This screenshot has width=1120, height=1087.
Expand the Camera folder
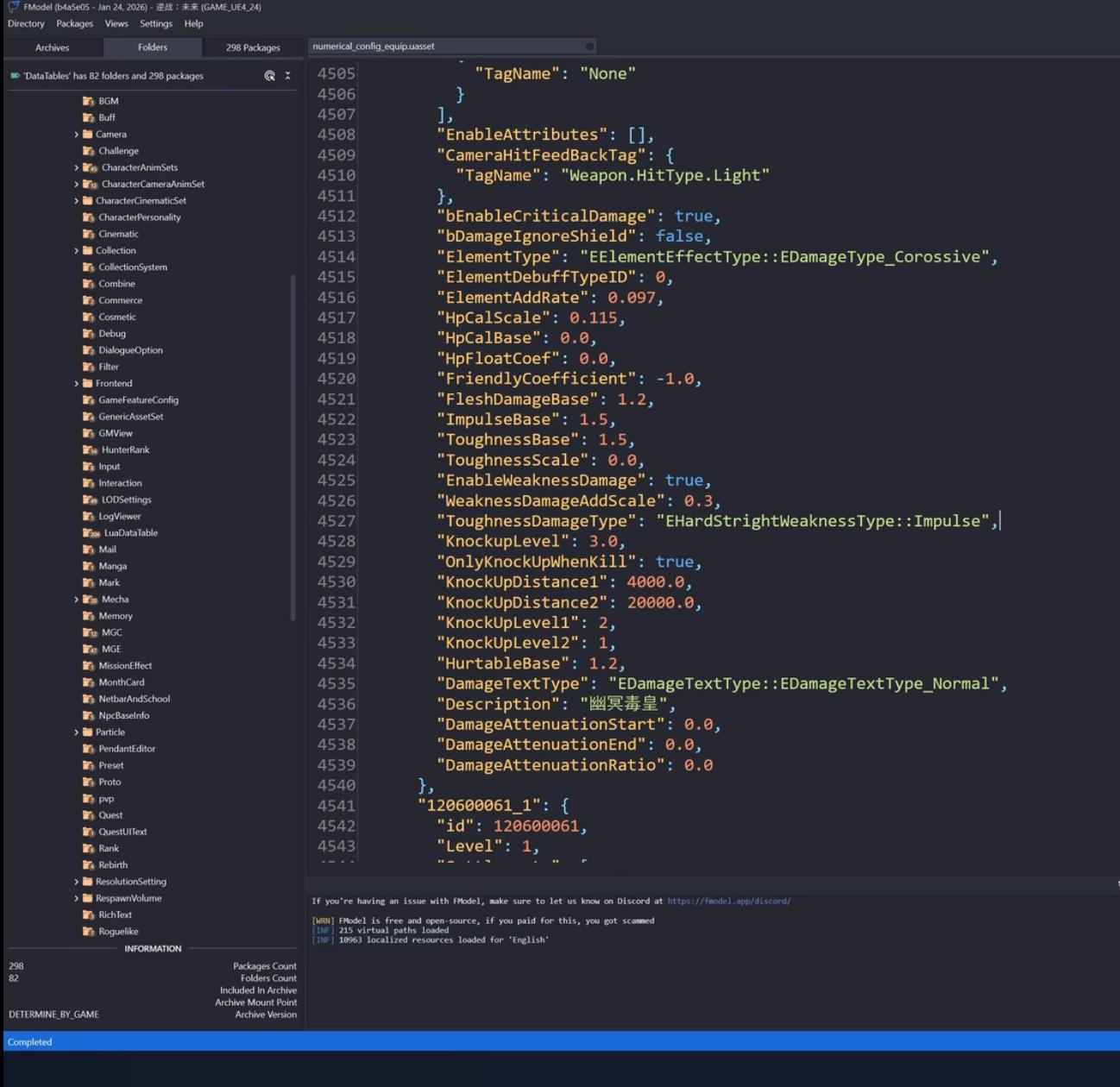pos(76,135)
